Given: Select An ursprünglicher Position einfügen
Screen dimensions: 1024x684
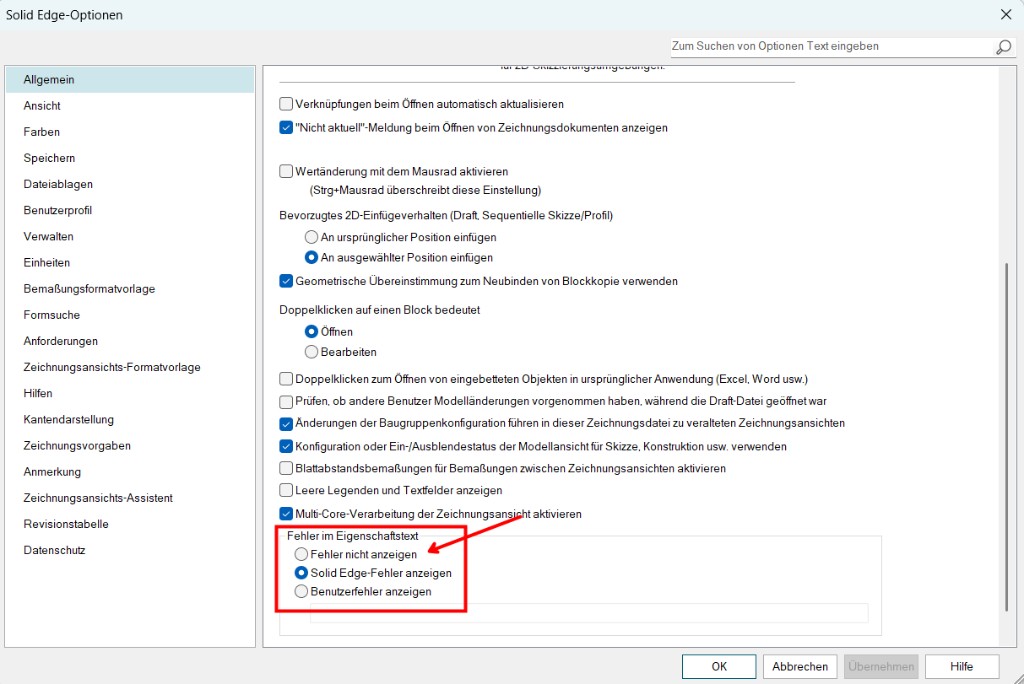Looking at the screenshot, I should pyautogui.click(x=312, y=237).
